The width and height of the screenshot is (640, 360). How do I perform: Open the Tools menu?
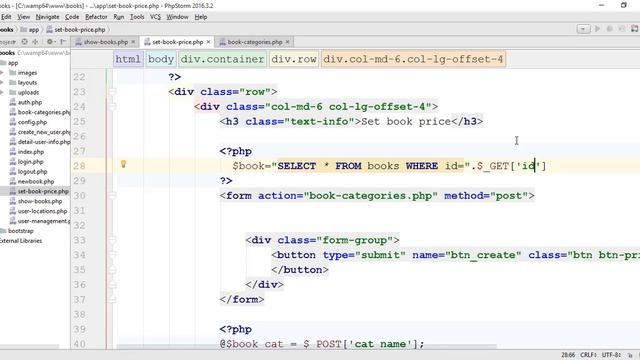(137, 17)
